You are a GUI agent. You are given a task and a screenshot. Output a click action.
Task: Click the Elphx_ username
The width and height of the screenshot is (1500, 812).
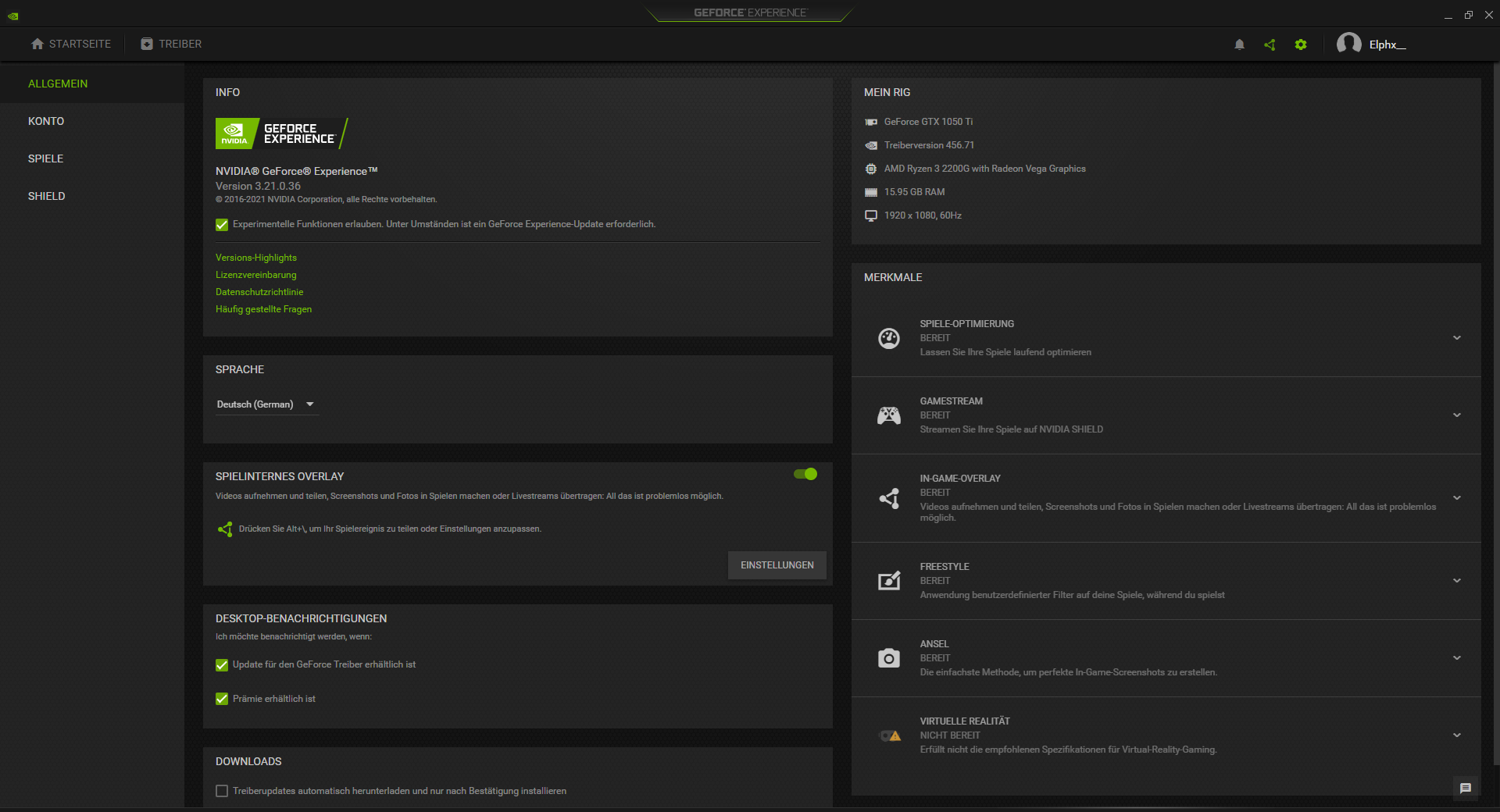pos(1387,45)
